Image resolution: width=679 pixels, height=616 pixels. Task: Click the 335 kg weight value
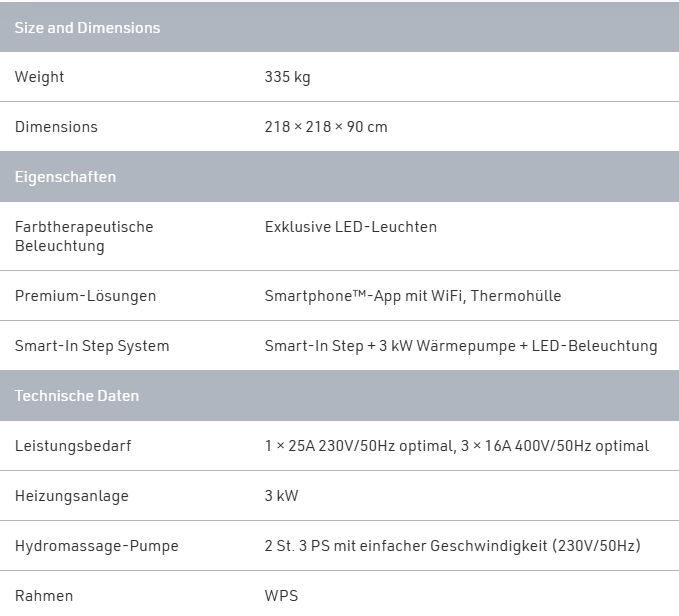pyautogui.click(x=287, y=77)
